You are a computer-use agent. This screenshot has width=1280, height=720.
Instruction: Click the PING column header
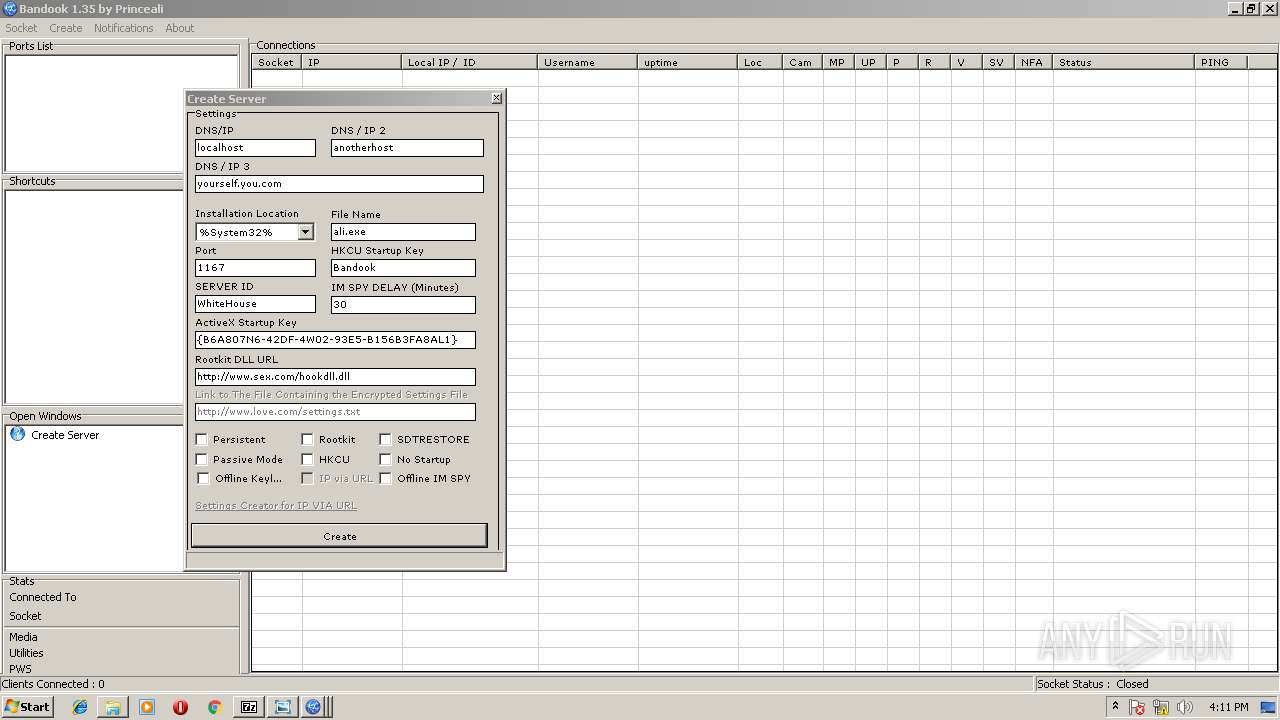[1221, 62]
